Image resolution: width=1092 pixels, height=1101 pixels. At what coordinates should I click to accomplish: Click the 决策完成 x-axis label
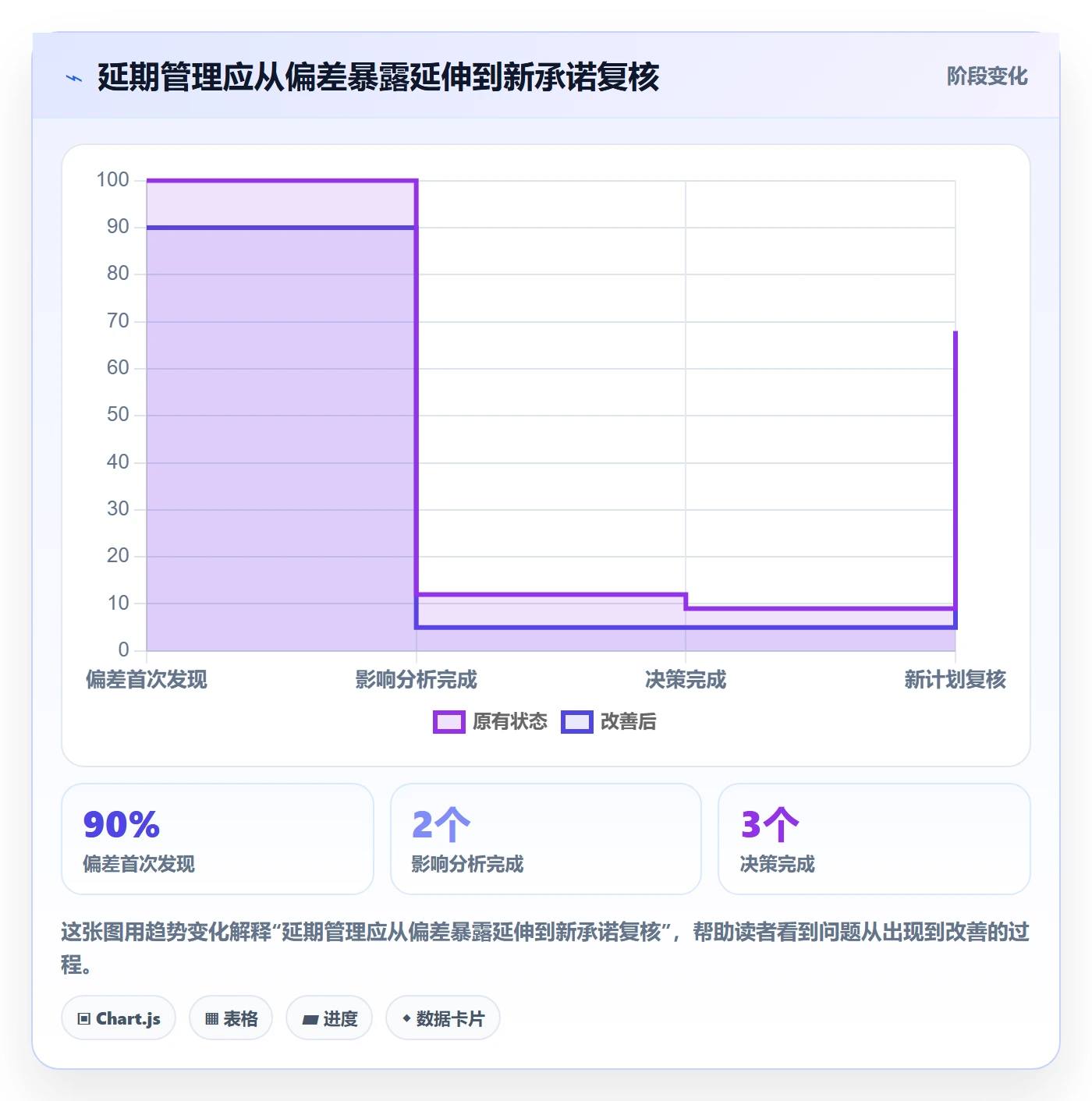pos(686,680)
